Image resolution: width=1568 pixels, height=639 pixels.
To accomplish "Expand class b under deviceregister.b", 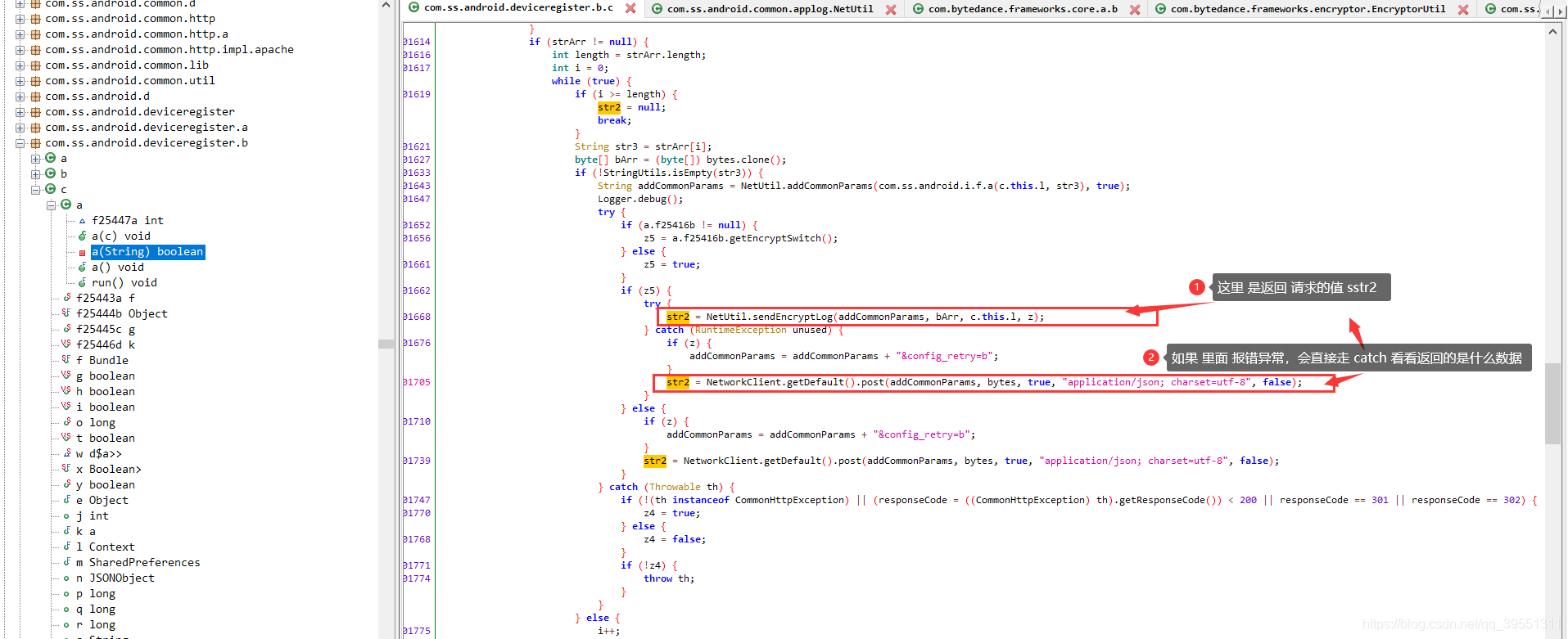I will pos(35,174).
